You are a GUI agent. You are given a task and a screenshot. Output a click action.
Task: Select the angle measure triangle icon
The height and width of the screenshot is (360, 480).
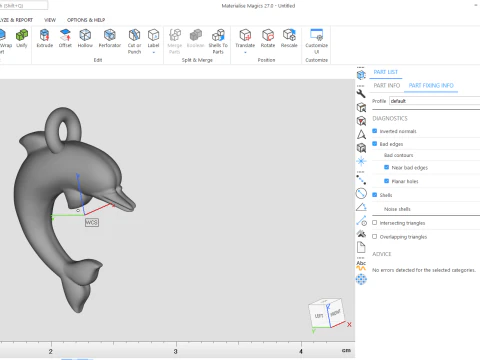coord(361,207)
